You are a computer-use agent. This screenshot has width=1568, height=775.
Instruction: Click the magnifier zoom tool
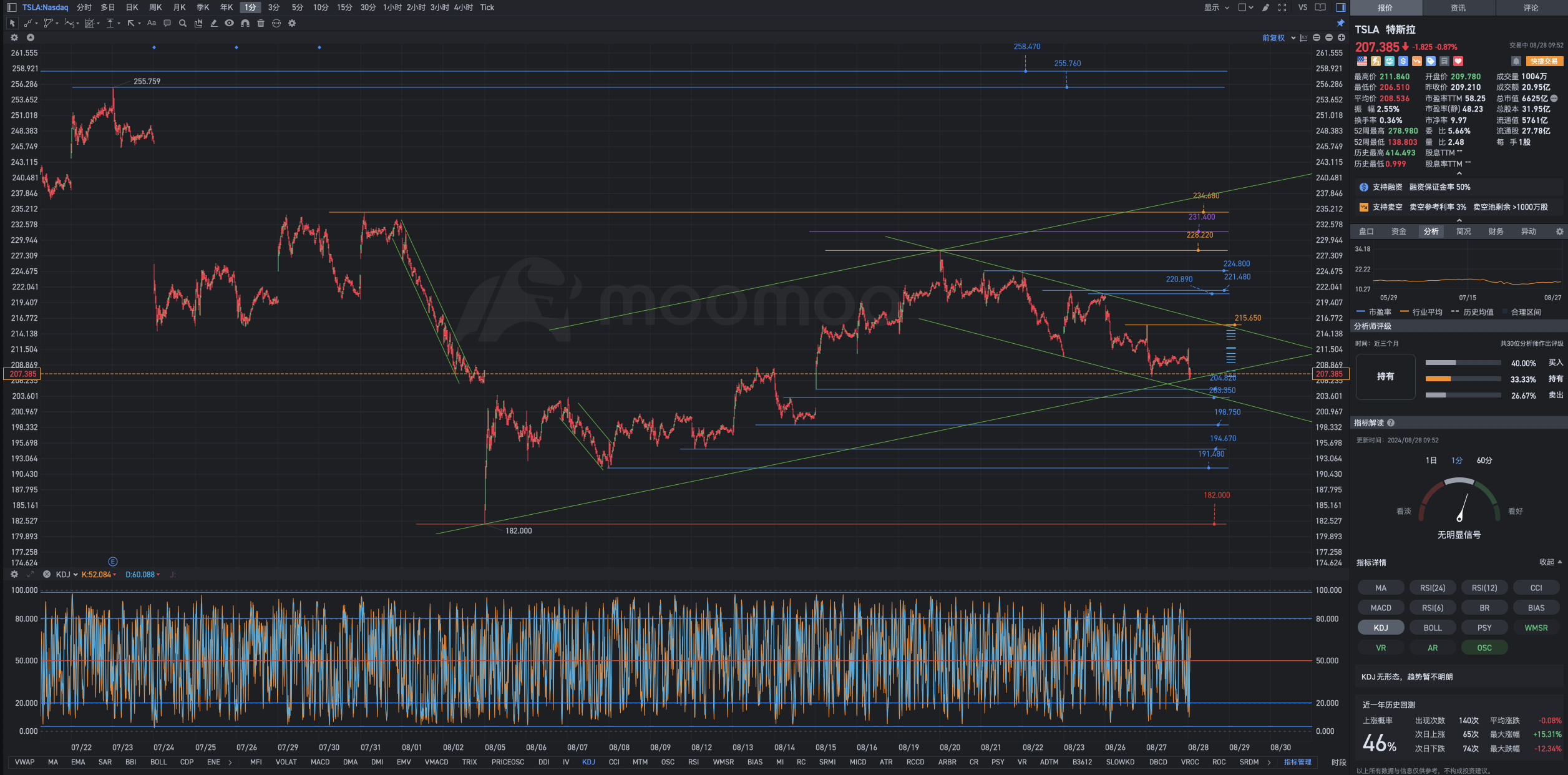183,23
